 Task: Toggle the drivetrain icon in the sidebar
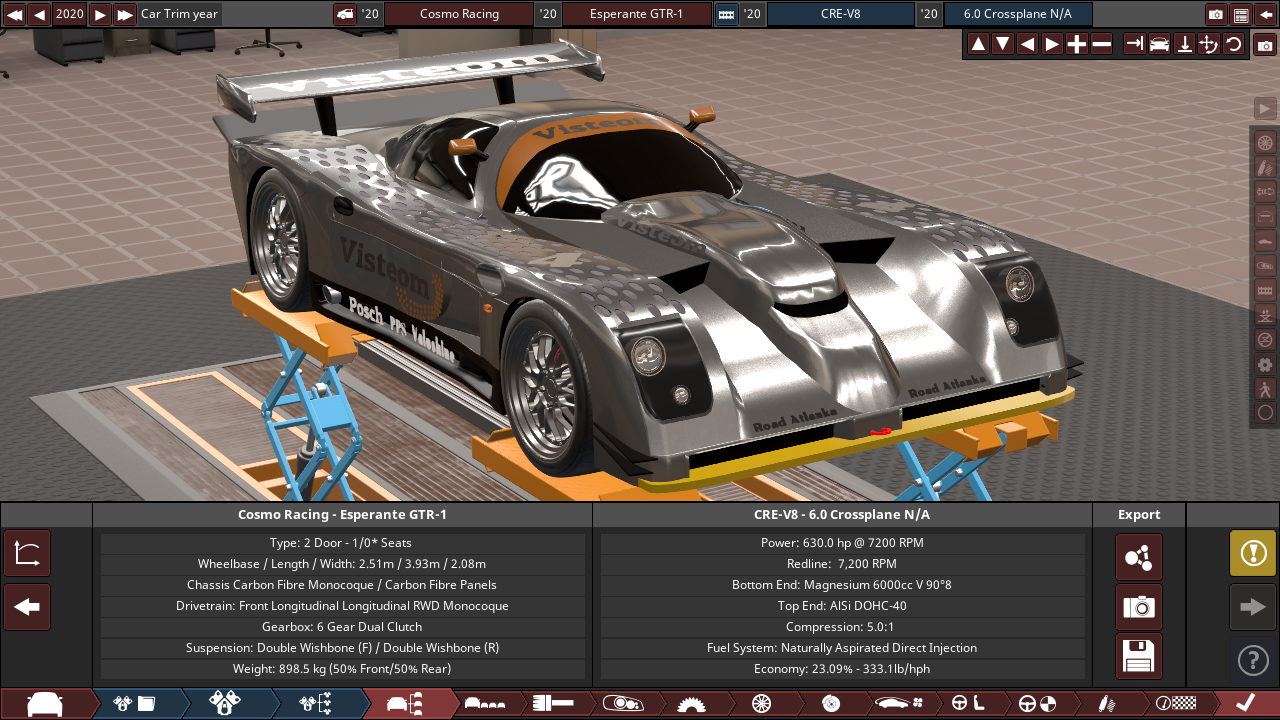click(x=1265, y=192)
